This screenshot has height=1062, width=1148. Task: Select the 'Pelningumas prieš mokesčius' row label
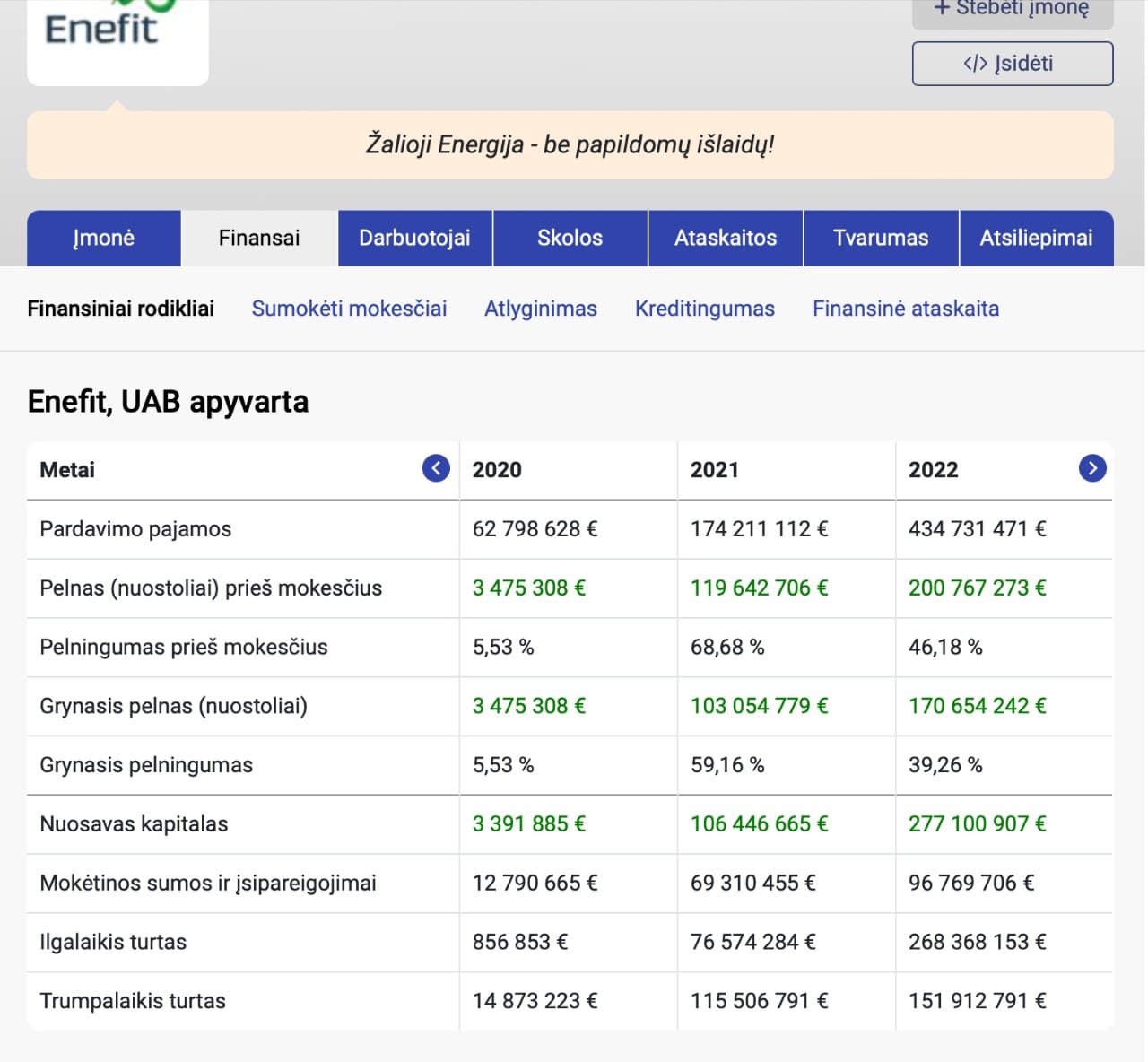[x=184, y=648]
